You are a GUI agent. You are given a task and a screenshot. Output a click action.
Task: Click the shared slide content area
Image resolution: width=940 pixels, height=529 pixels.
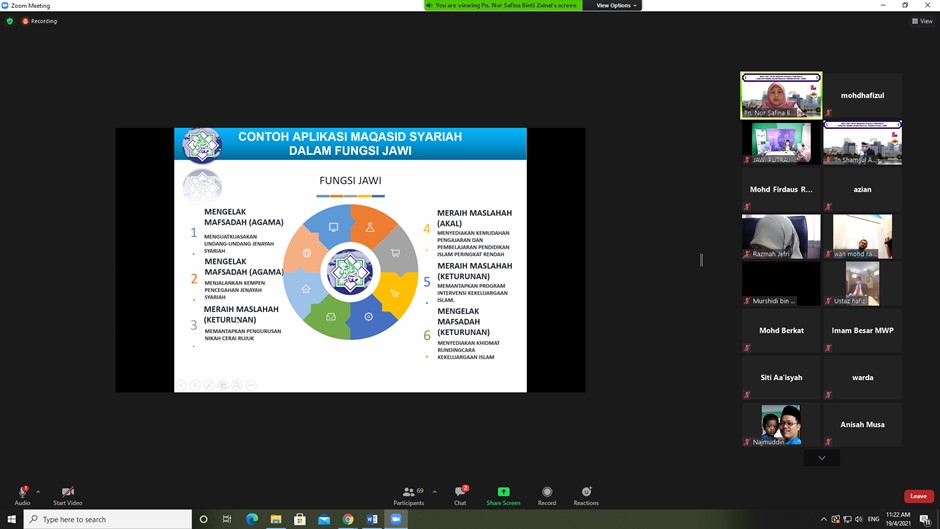pyautogui.click(x=351, y=260)
